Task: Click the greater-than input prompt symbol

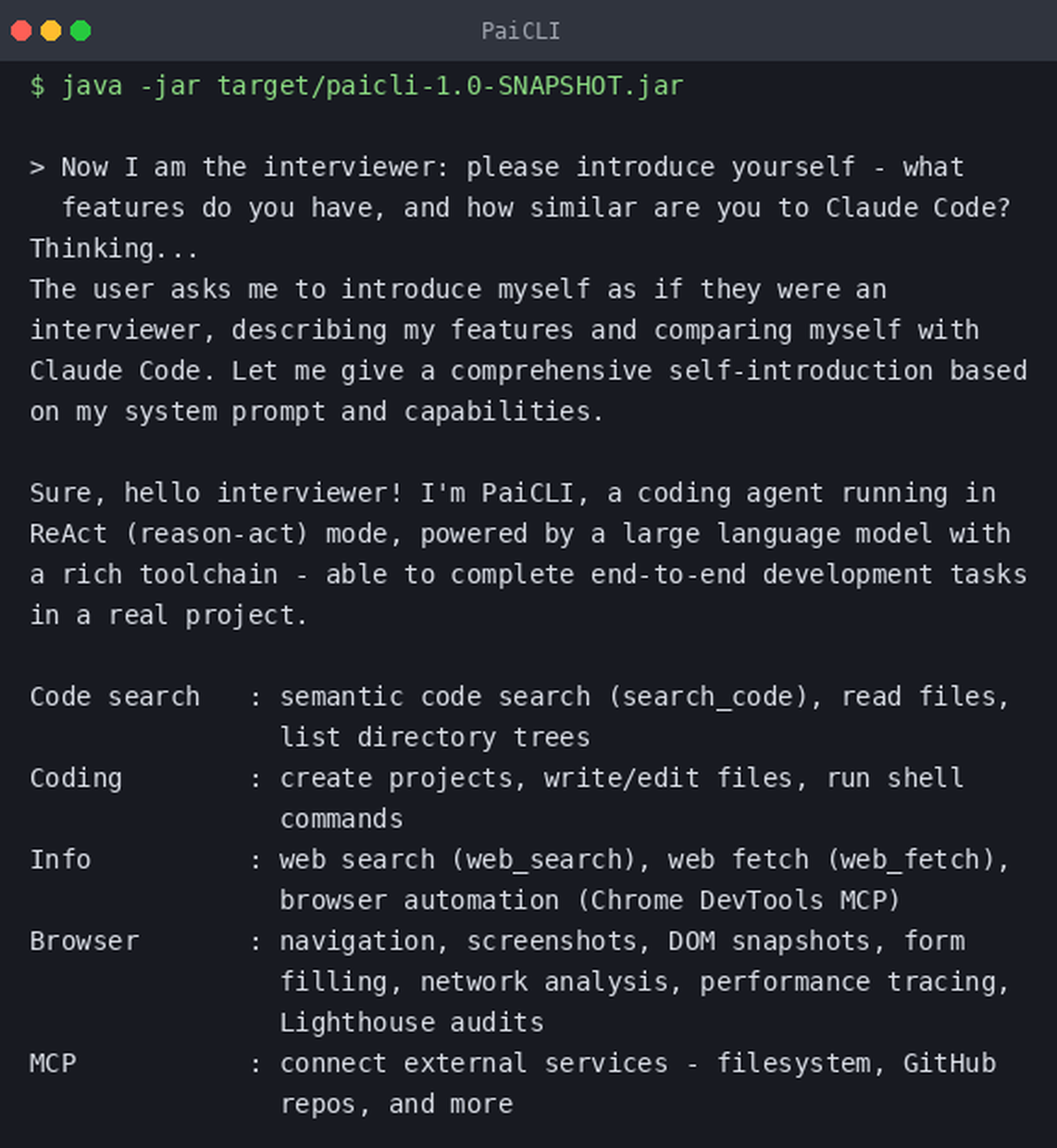Action: coord(37,168)
